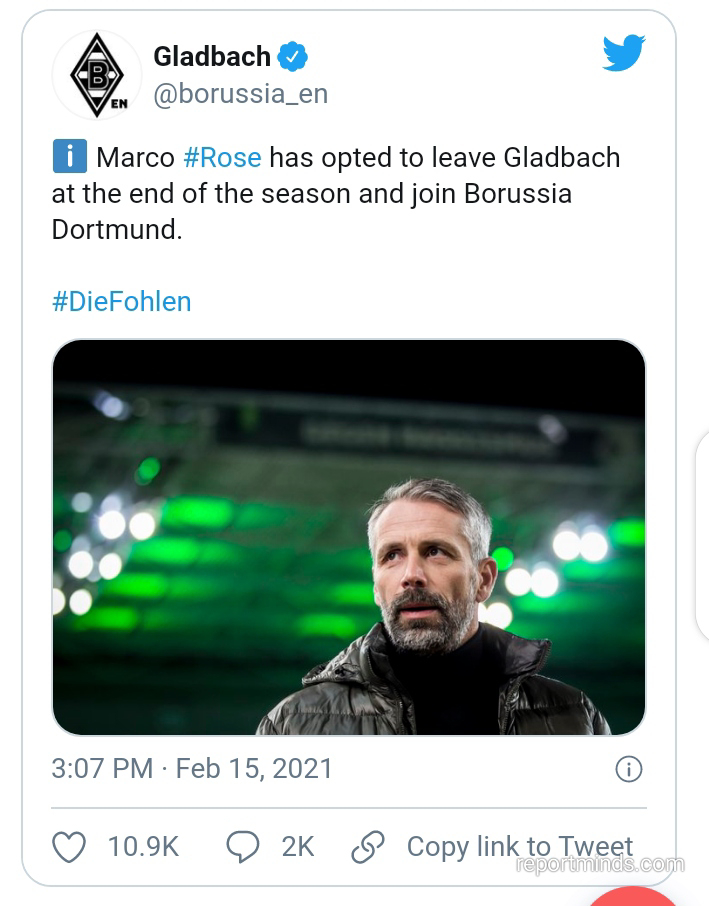Click the 3:07 PM · Feb 15, 2021 timestamp
The height and width of the screenshot is (906, 709).
(x=192, y=768)
